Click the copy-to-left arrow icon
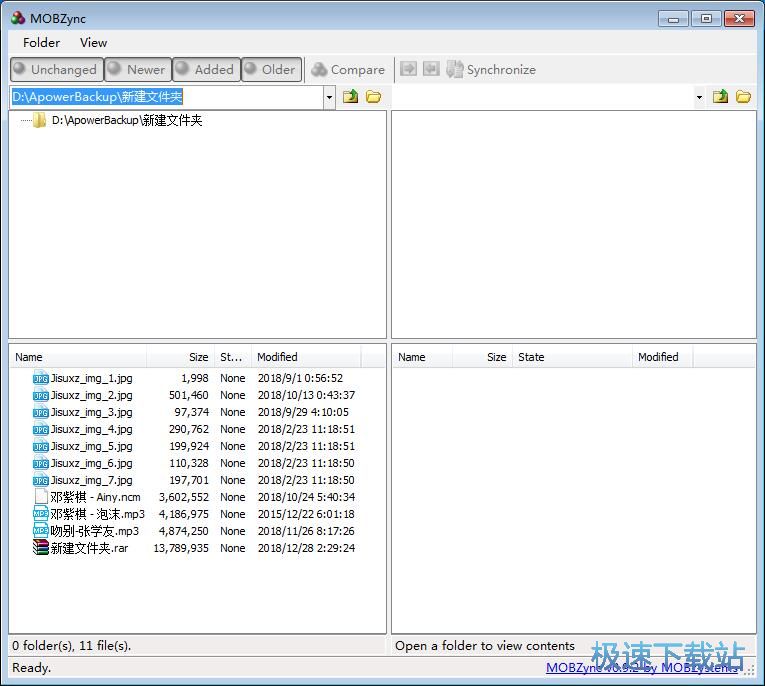Viewport: 765px width, 686px height. pos(431,69)
